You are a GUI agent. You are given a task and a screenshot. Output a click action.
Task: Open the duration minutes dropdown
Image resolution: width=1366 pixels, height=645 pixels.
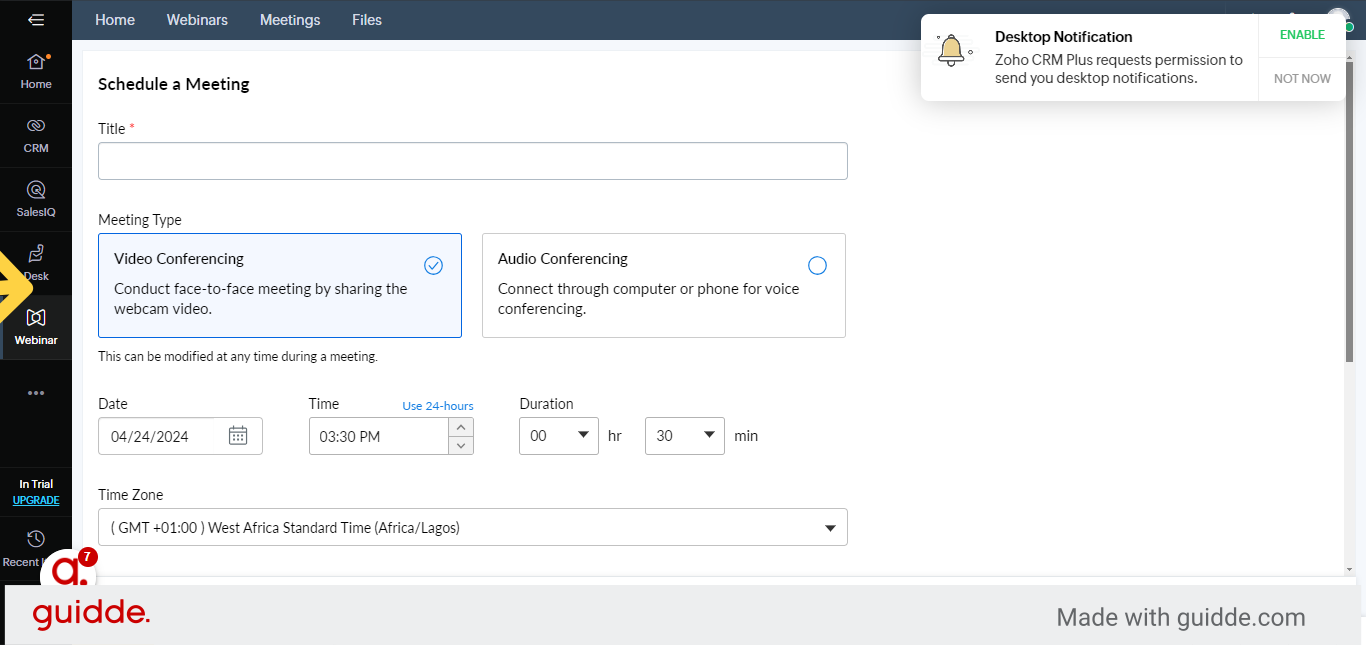coord(685,436)
